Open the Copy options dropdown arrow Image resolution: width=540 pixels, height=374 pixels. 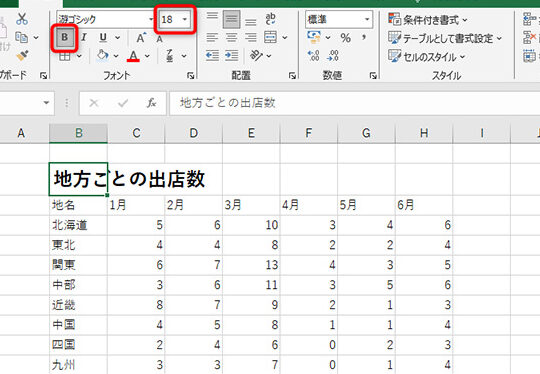(x=36, y=38)
